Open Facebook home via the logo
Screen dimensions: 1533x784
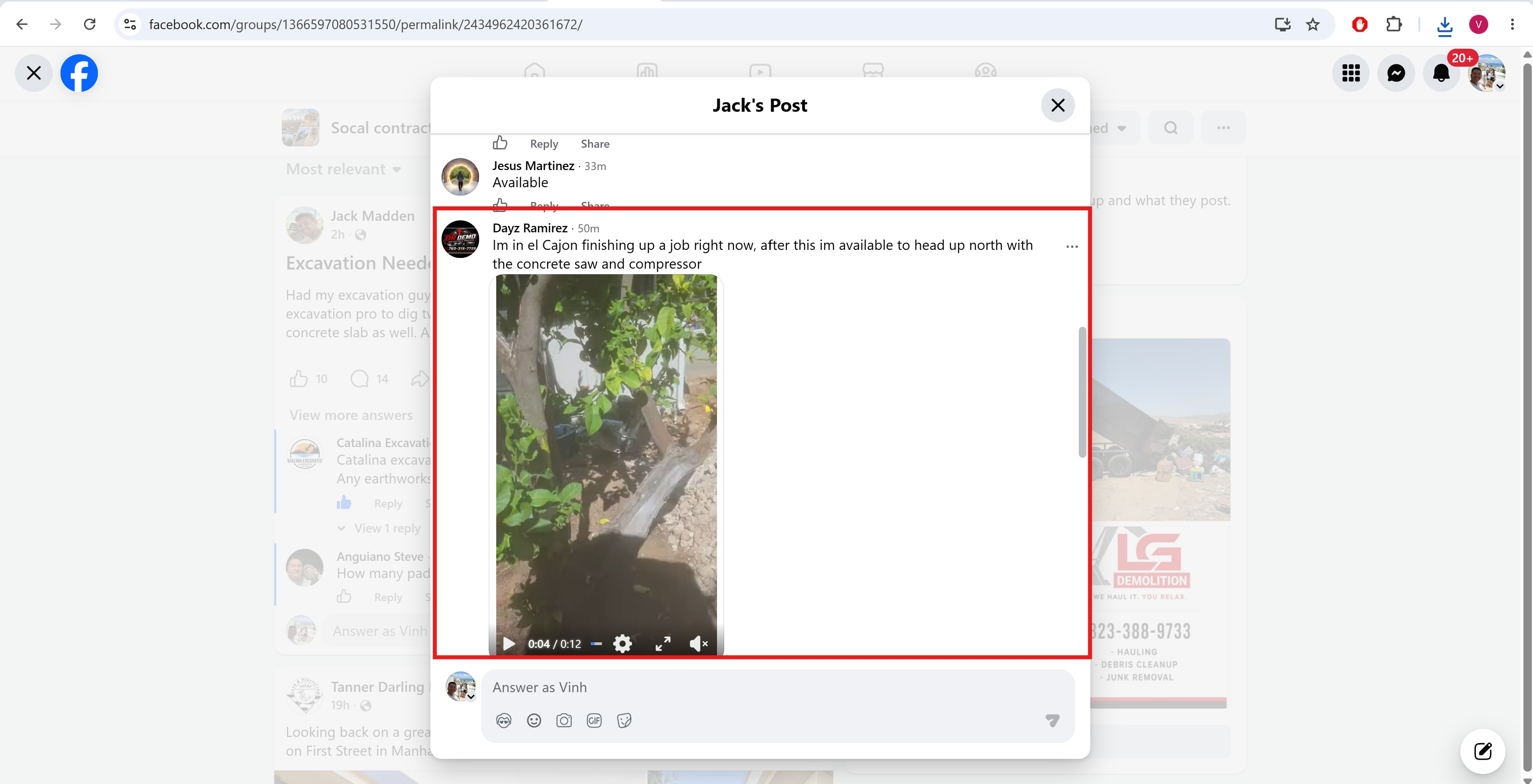[79, 73]
